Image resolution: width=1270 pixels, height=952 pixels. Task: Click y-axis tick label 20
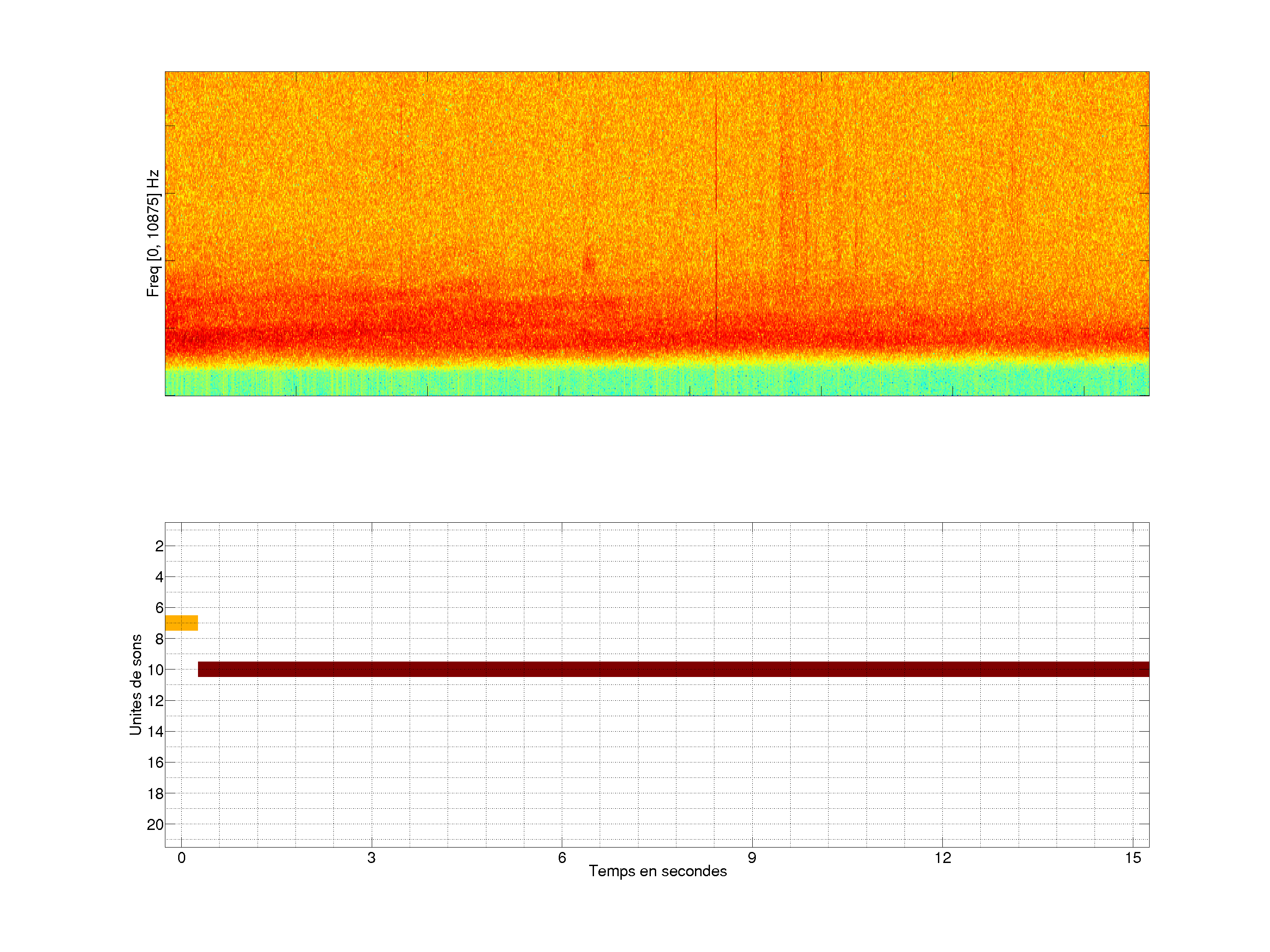155,825
